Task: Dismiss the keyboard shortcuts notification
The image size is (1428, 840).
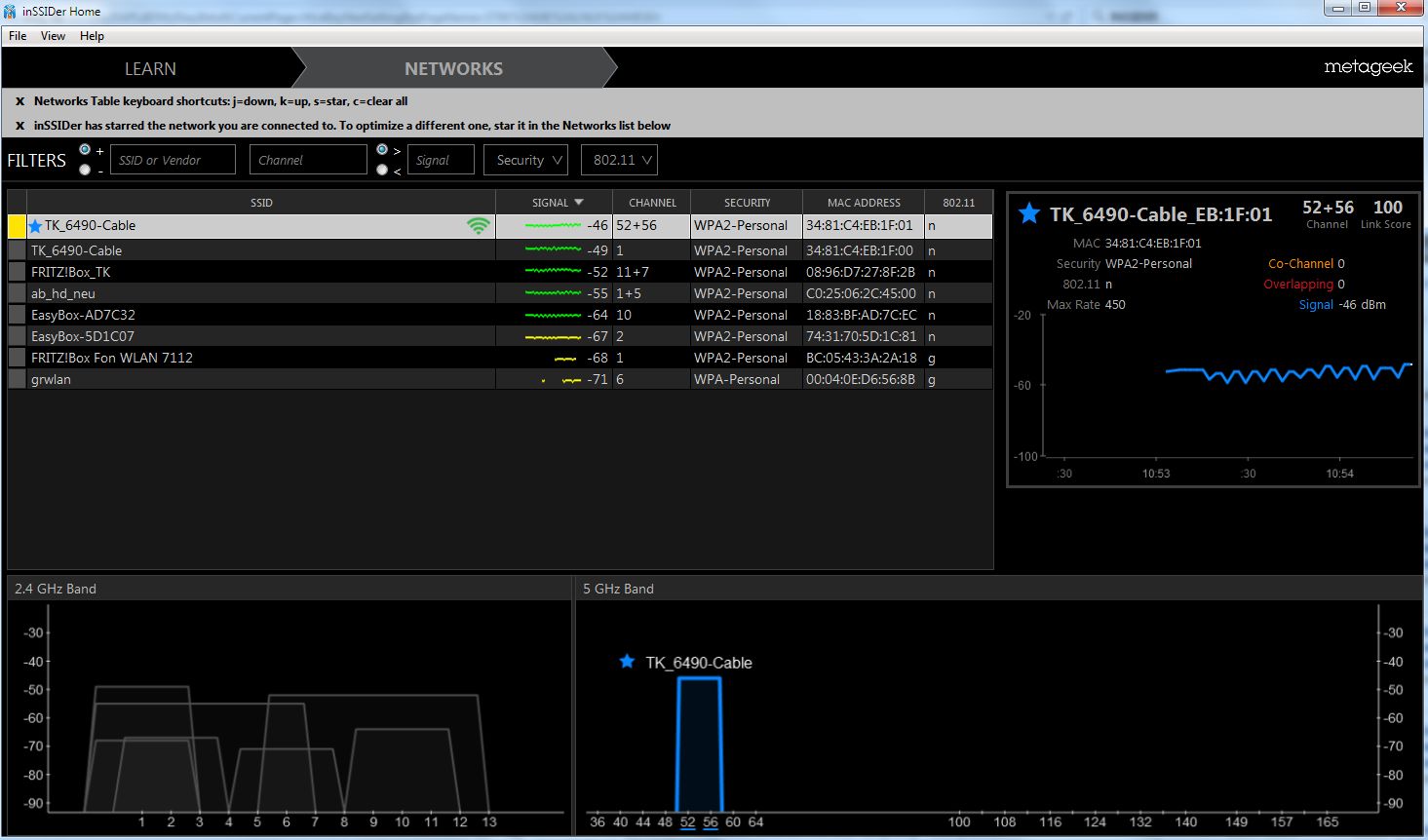Action: point(19,101)
